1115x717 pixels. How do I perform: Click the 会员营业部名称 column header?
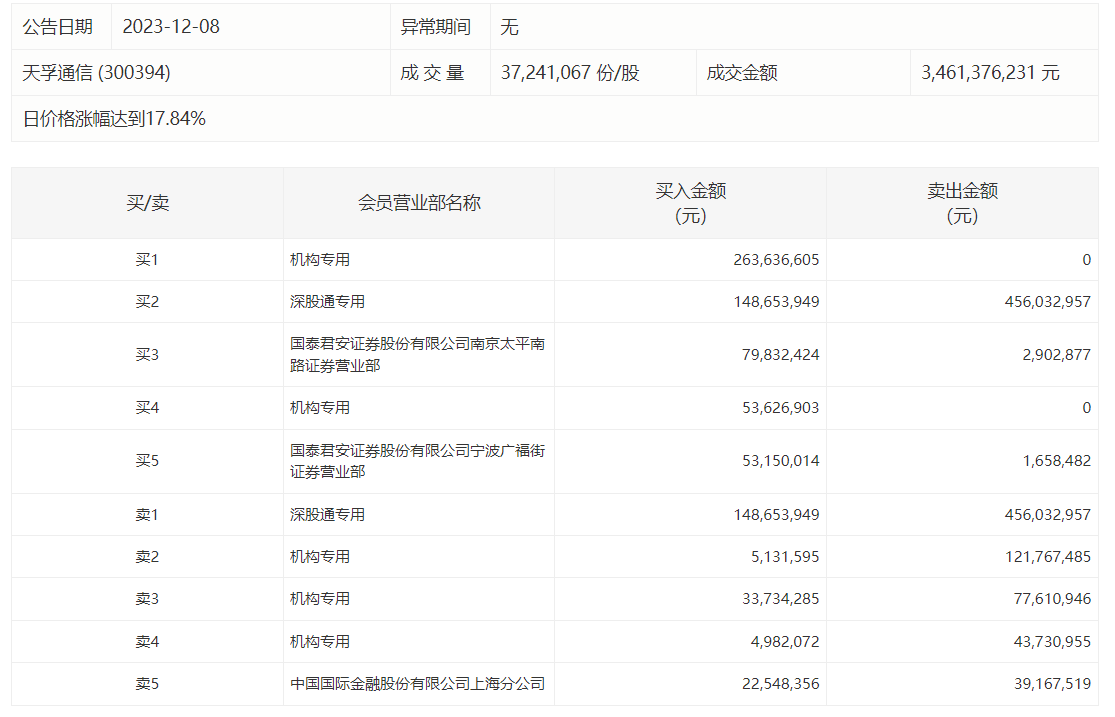click(419, 203)
